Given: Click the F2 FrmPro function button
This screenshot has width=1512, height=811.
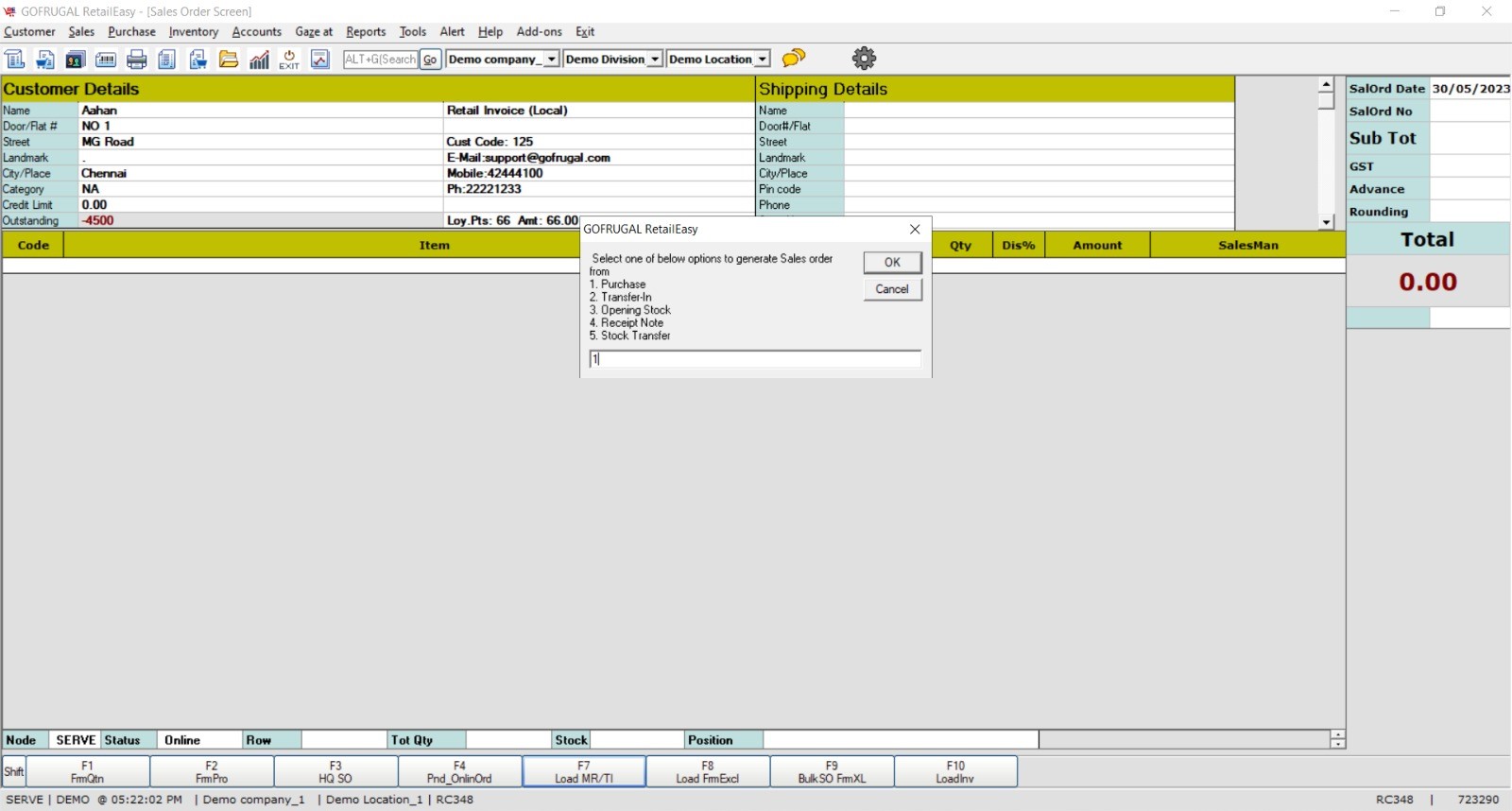Looking at the screenshot, I should pos(212,771).
